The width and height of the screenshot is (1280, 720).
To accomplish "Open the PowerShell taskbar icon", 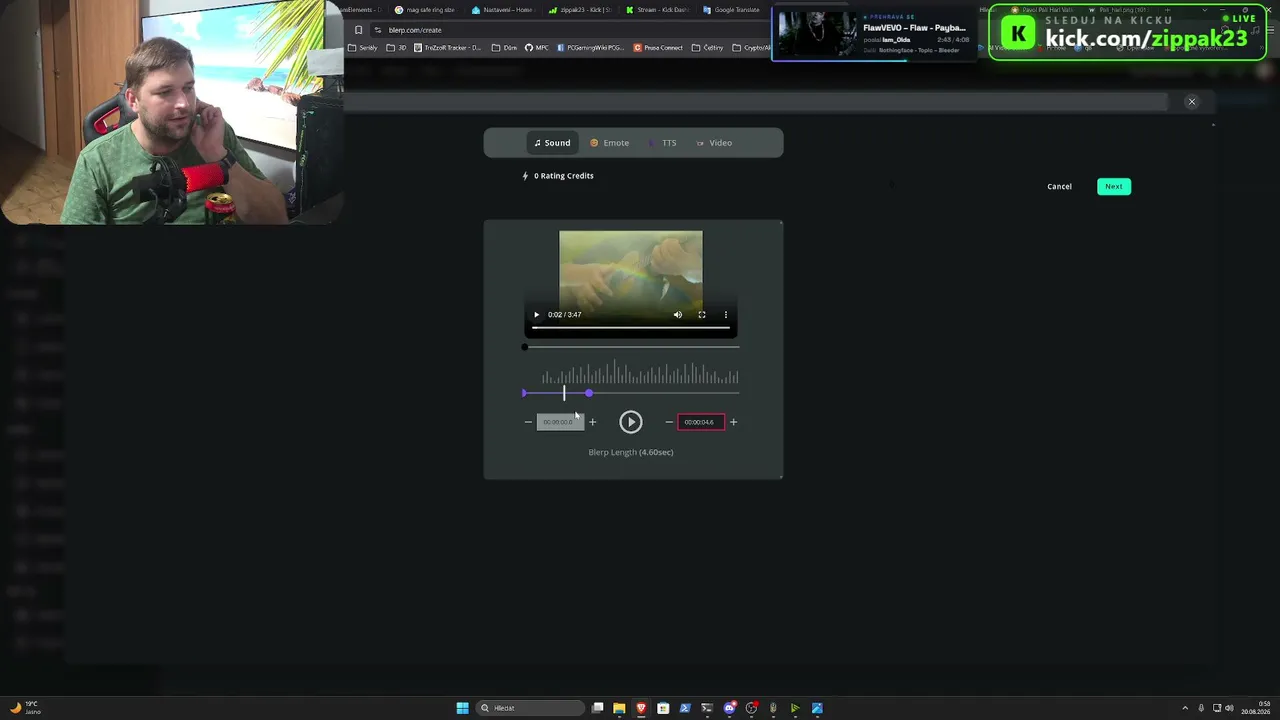I will [685, 708].
